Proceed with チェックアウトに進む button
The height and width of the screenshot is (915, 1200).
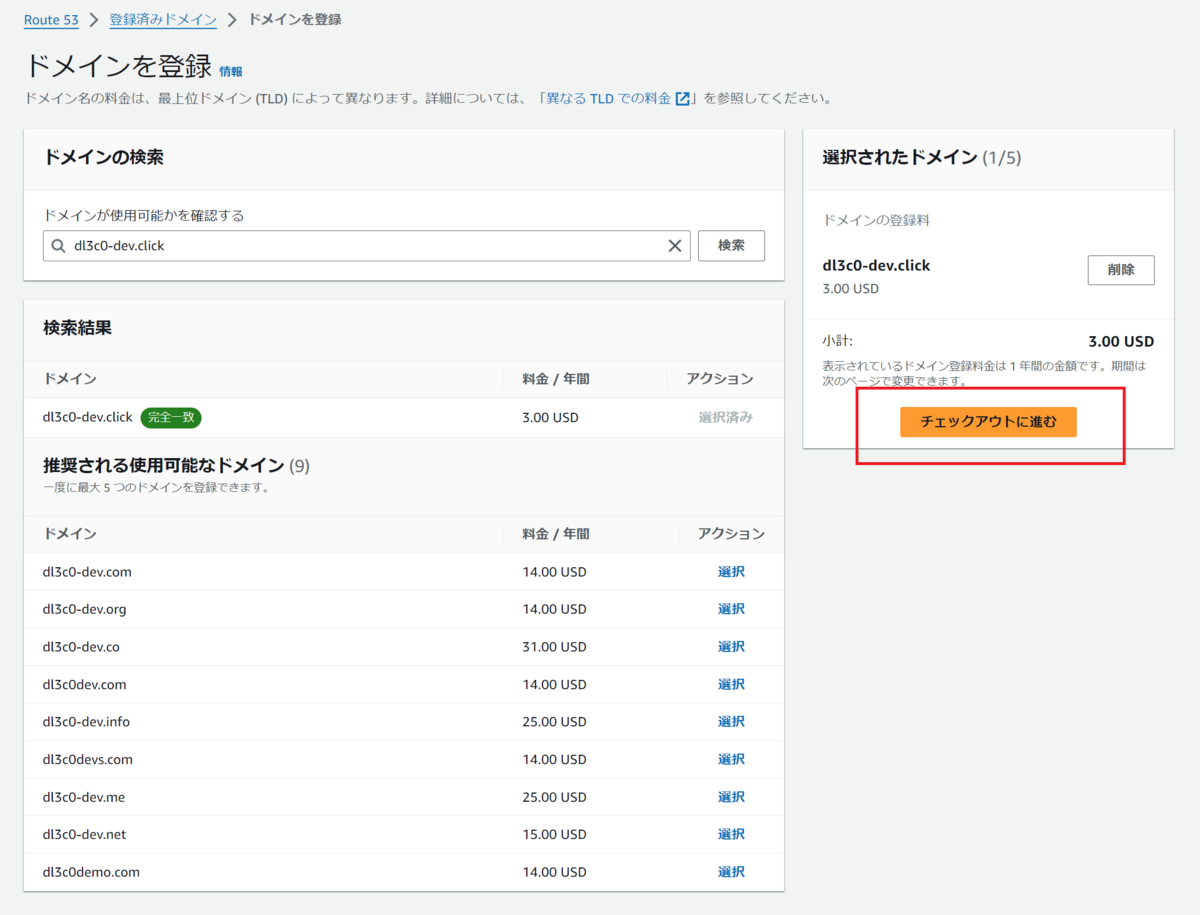tap(988, 422)
